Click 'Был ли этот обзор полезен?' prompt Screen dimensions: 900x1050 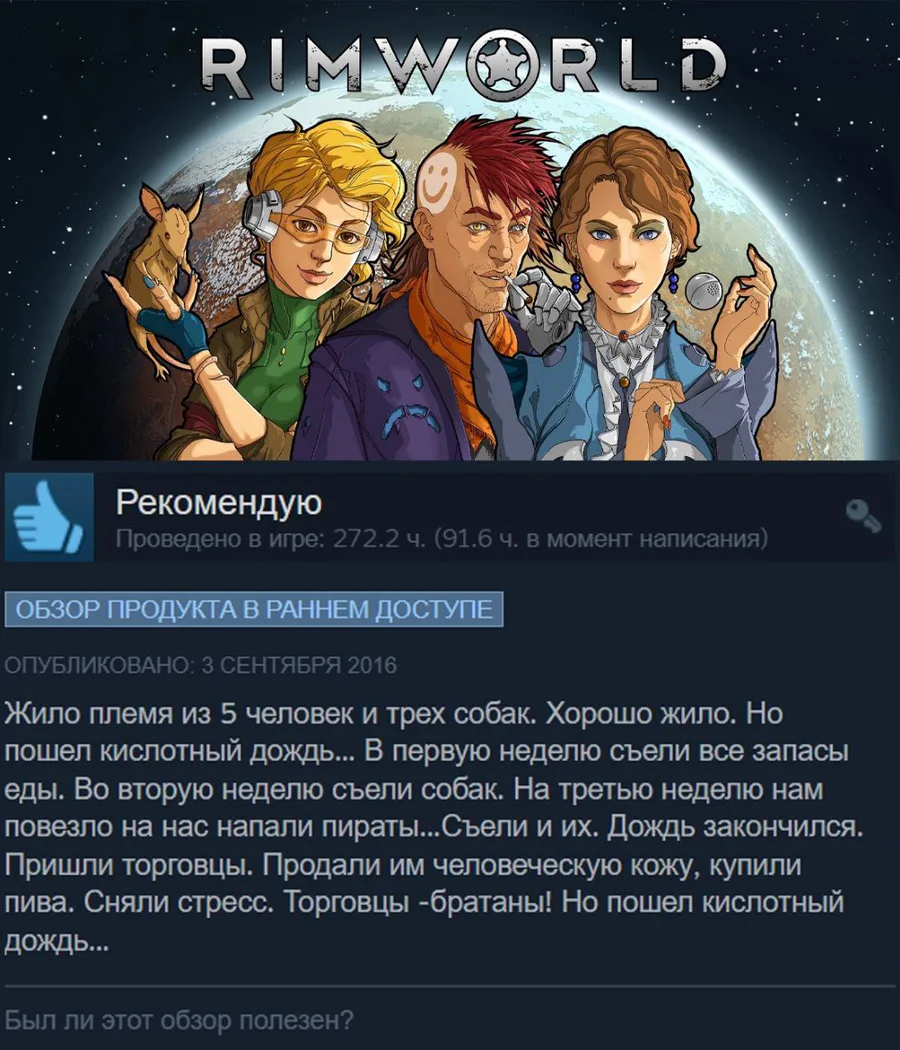(x=179, y=1020)
